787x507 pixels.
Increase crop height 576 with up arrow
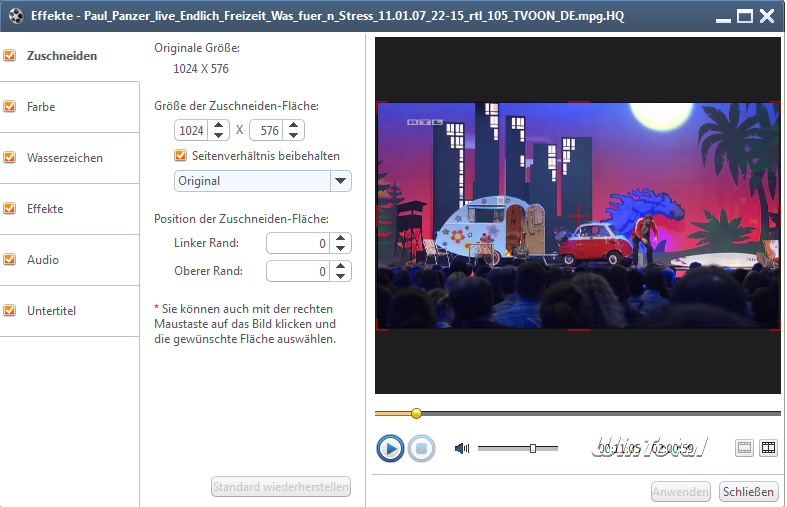point(294,125)
